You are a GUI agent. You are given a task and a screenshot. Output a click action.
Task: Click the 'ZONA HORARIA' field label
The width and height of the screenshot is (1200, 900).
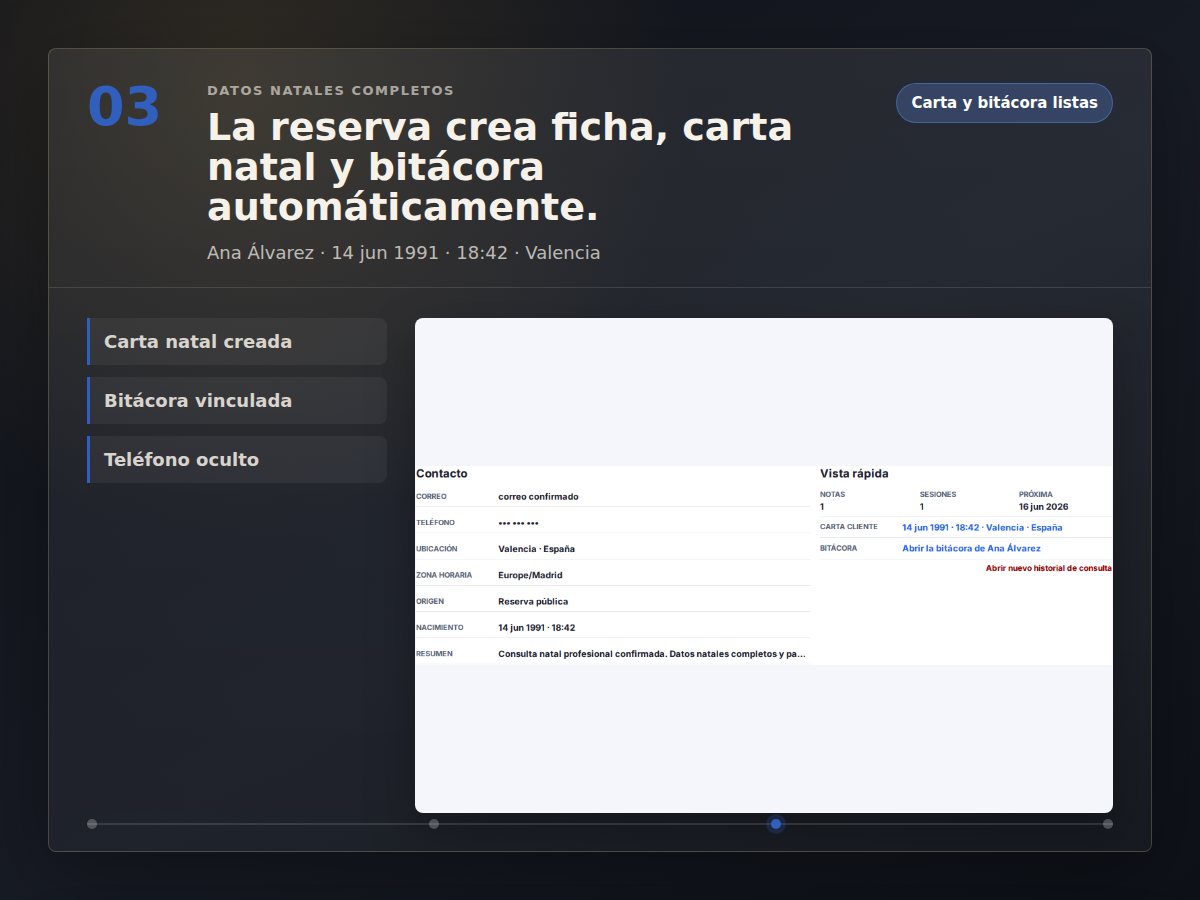(x=444, y=575)
